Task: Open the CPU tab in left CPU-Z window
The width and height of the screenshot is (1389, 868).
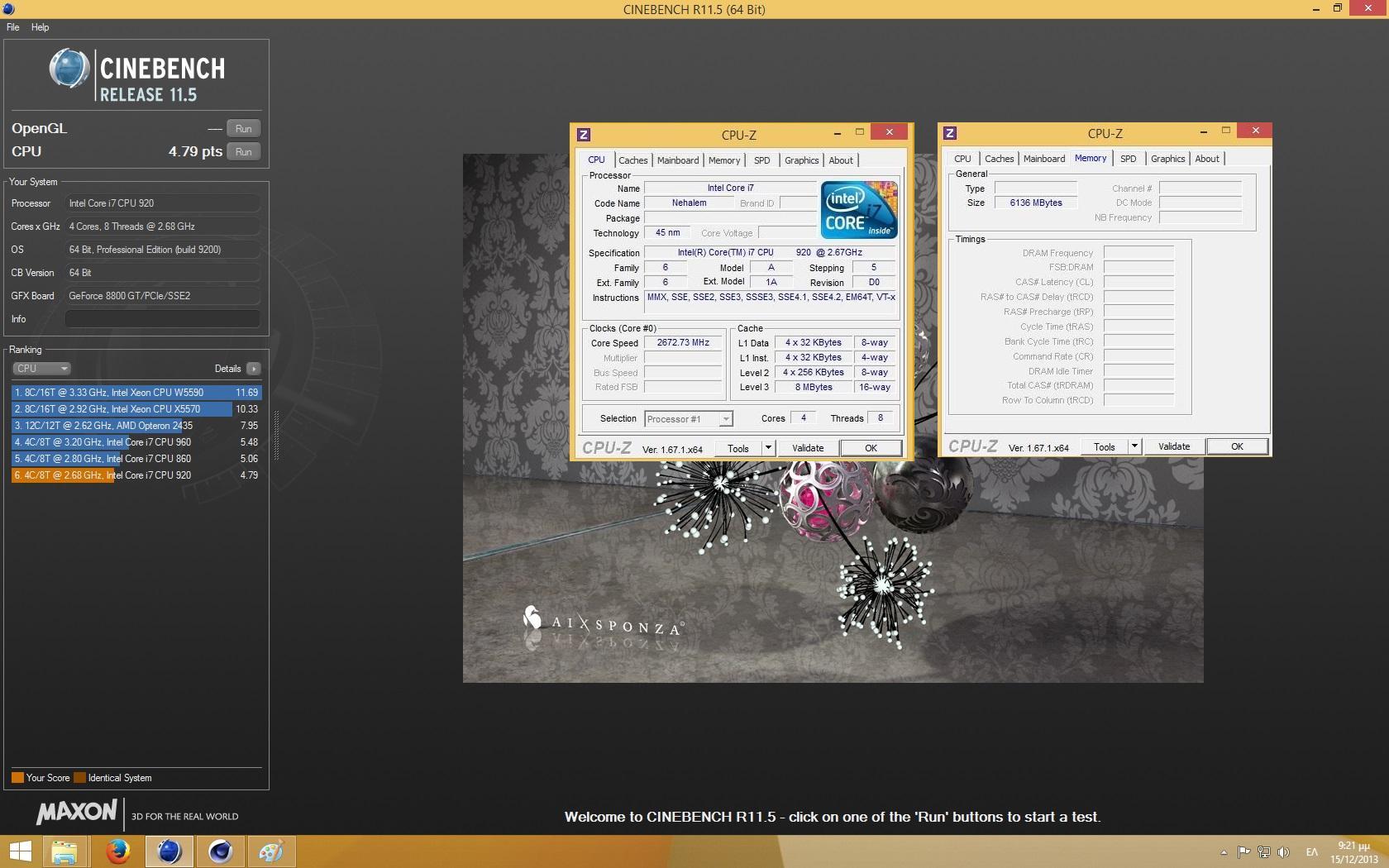Action: point(596,160)
